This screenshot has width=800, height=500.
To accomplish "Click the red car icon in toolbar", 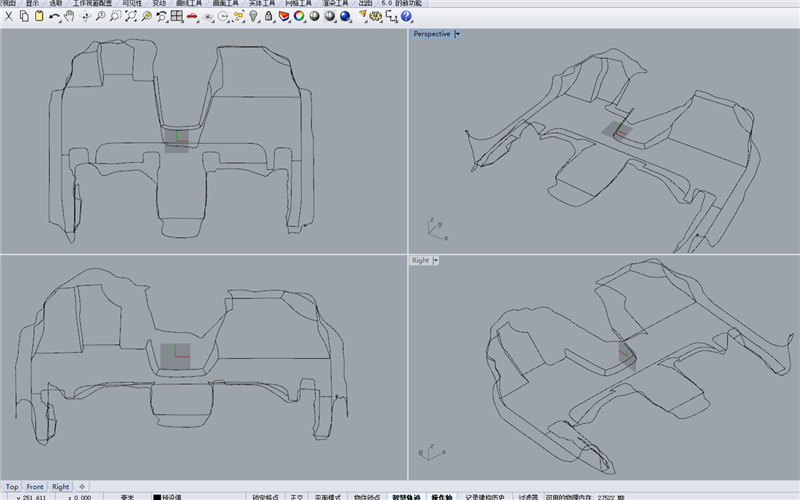I will pyautogui.click(x=192, y=17).
